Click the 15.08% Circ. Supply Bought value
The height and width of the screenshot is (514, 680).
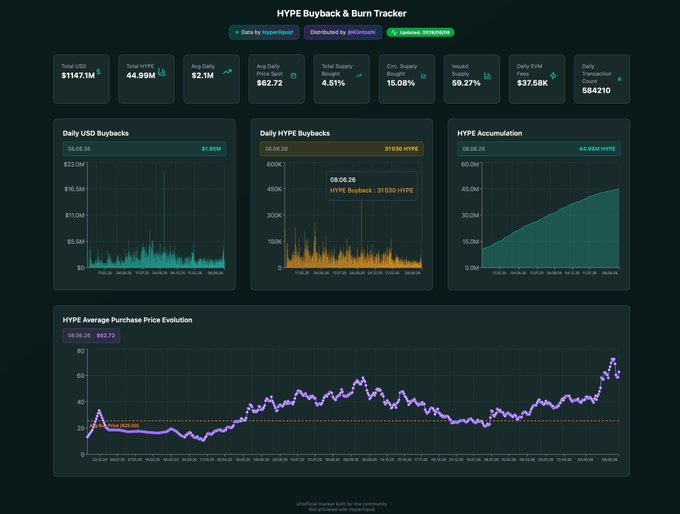click(x=401, y=83)
